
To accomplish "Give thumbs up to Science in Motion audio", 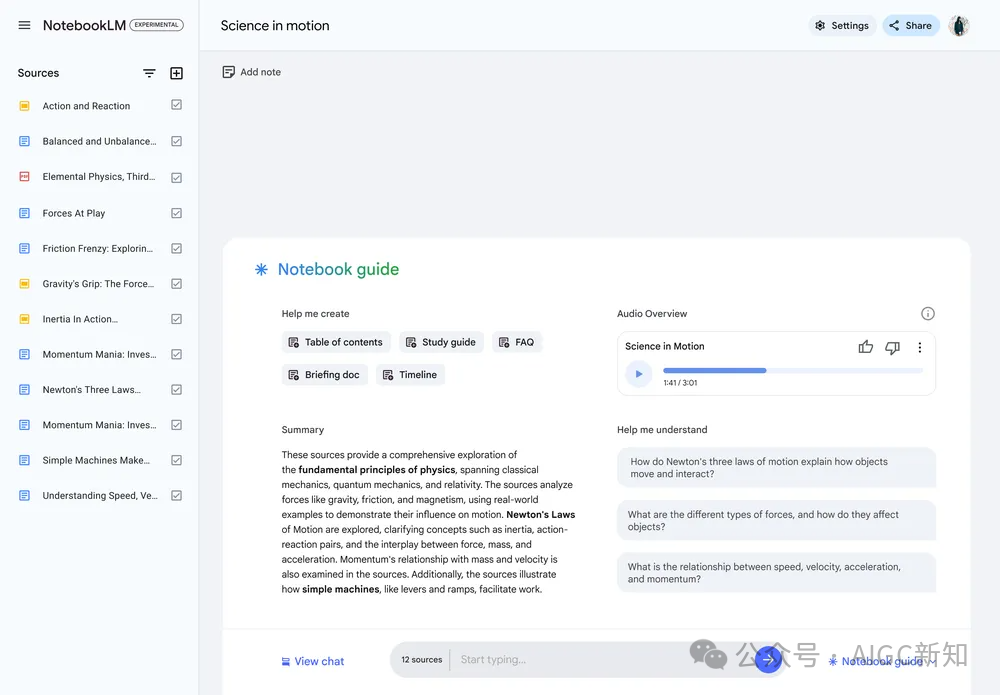I will 865,347.
